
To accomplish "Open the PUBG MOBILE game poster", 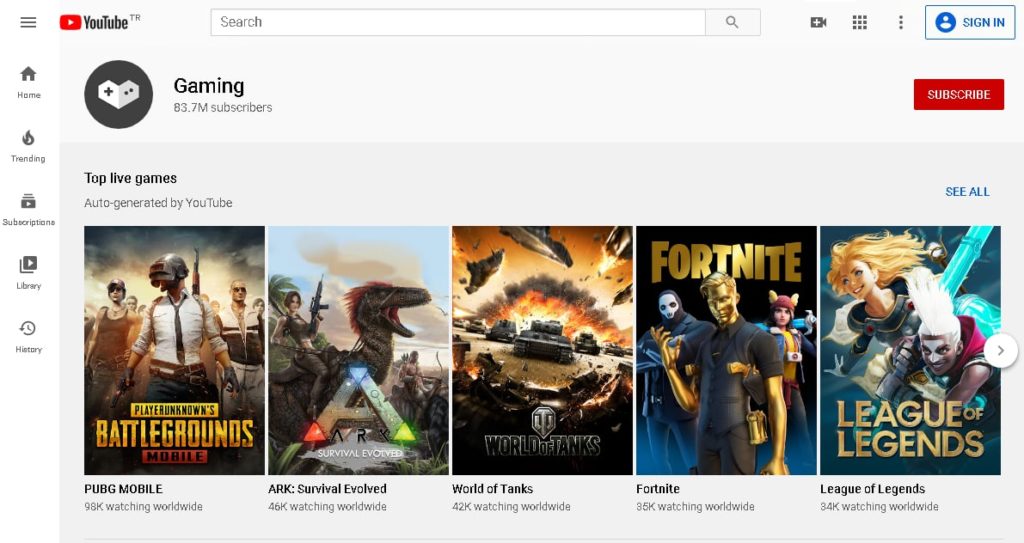I will pyautogui.click(x=174, y=350).
